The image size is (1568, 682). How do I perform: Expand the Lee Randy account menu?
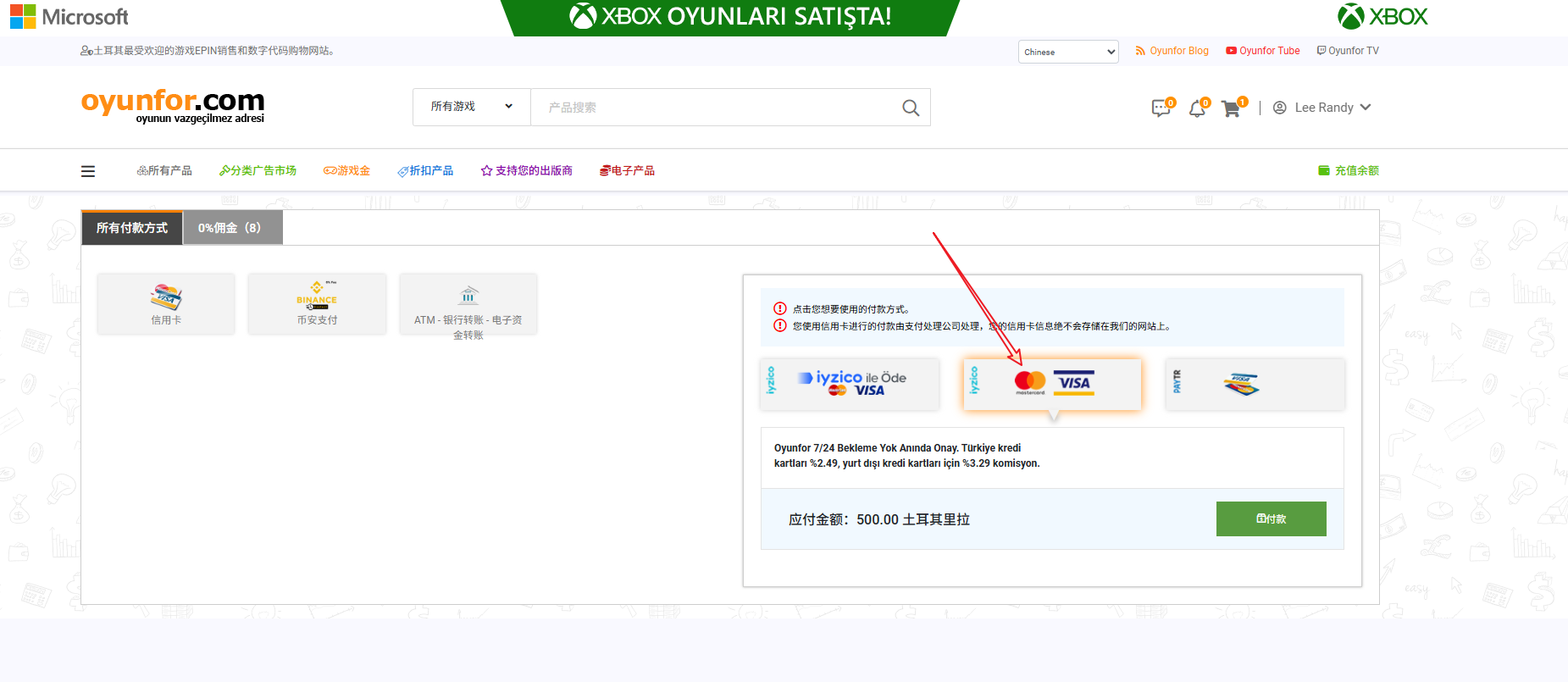point(1321,108)
